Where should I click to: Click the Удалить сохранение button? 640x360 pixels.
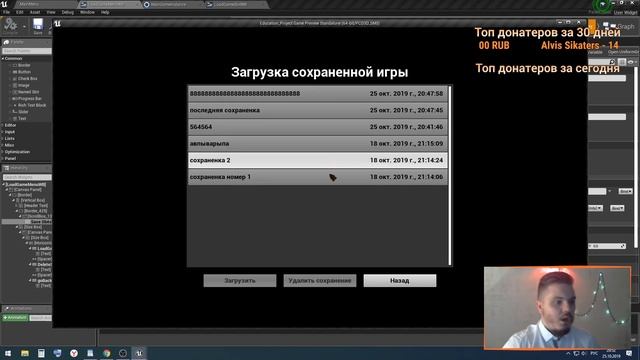(x=320, y=280)
